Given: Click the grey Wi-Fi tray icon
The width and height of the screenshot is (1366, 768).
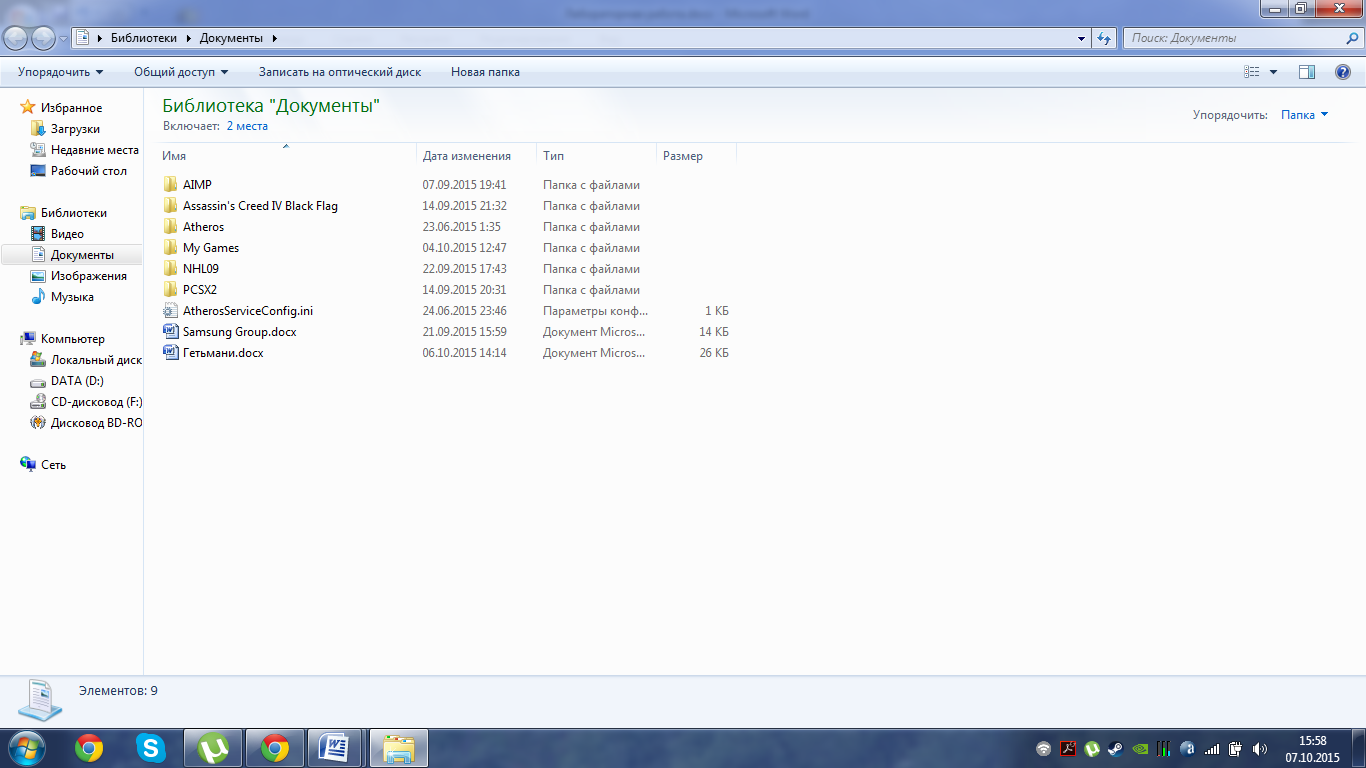Looking at the screenshot, I should point(1043,748).
